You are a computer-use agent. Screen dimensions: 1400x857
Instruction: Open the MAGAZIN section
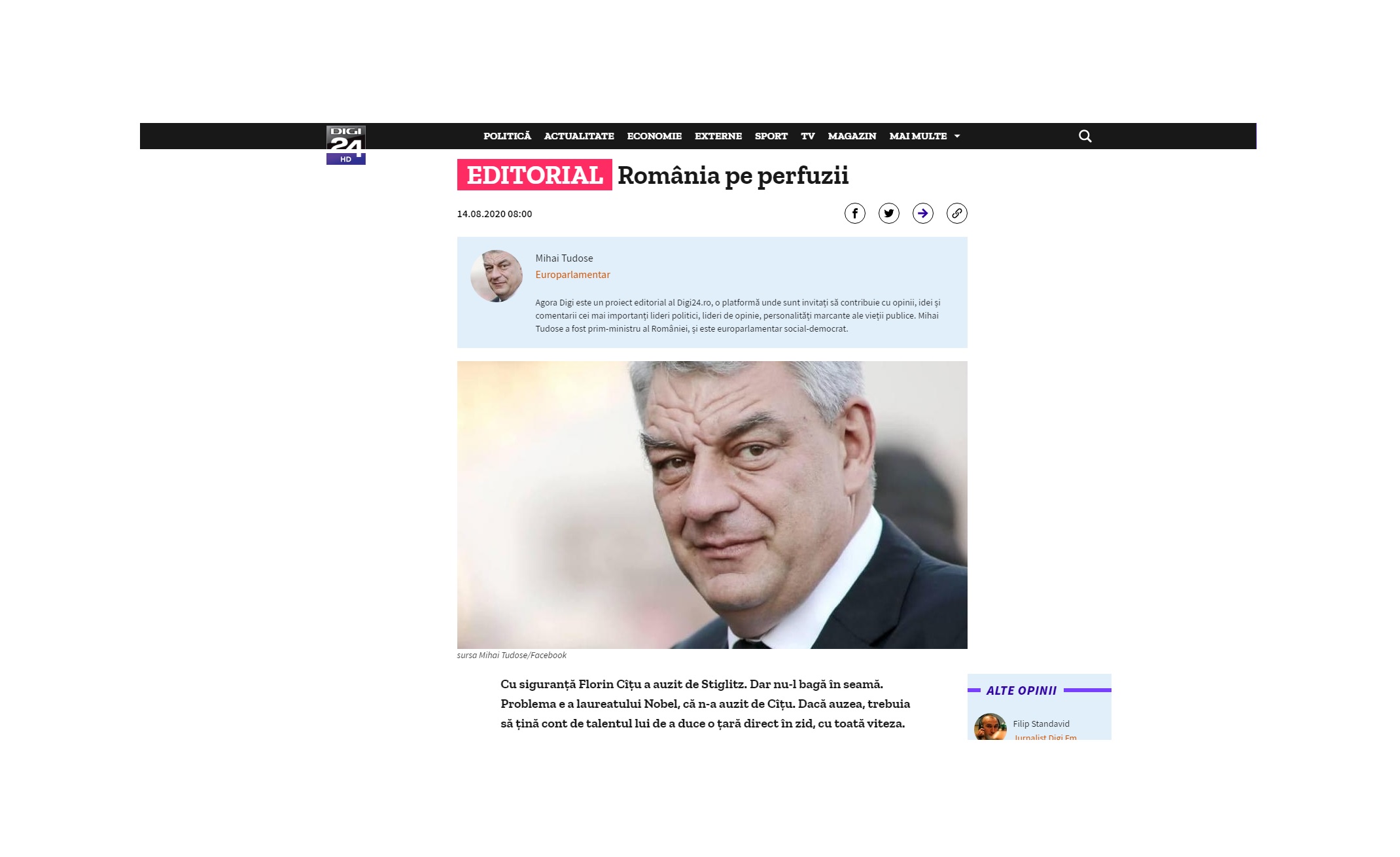click(852, 136)
